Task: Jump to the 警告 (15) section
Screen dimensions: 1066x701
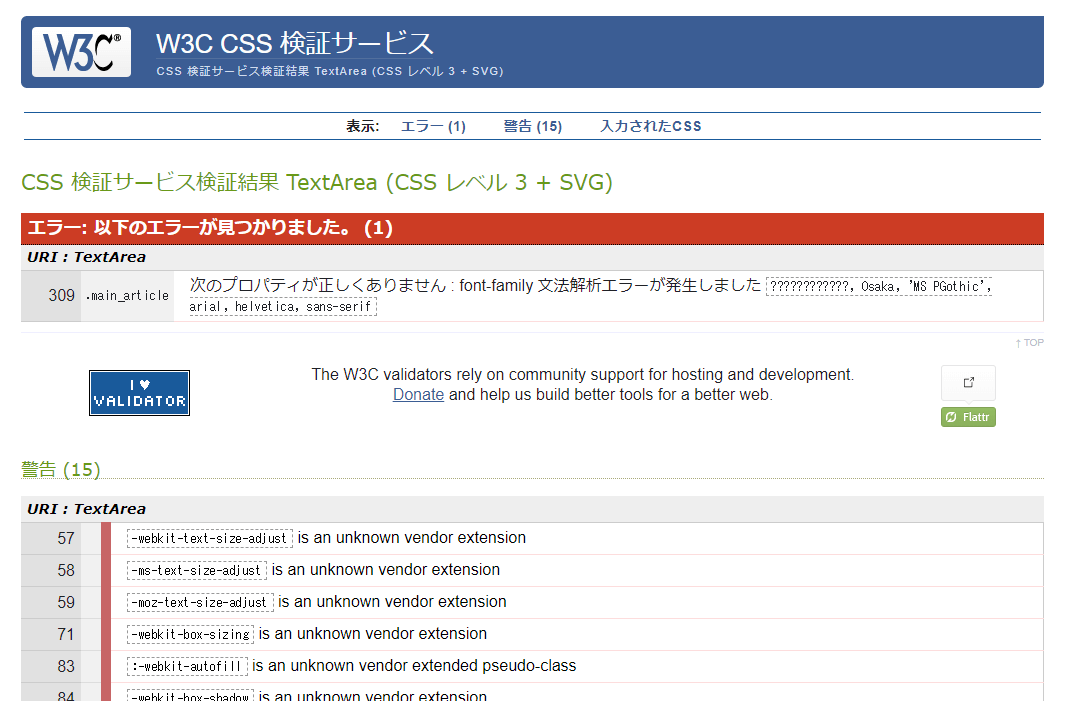Action: 532,126
